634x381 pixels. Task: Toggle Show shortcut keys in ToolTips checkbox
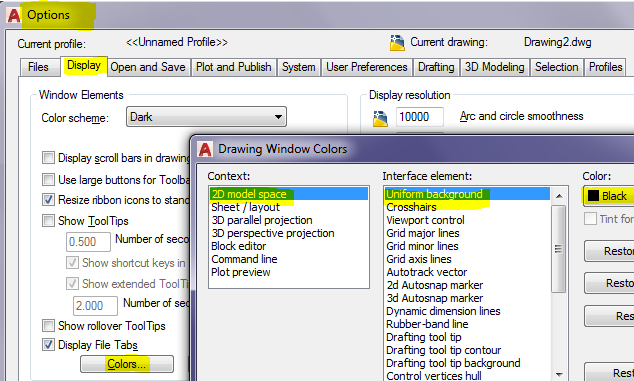click(72, 262)
